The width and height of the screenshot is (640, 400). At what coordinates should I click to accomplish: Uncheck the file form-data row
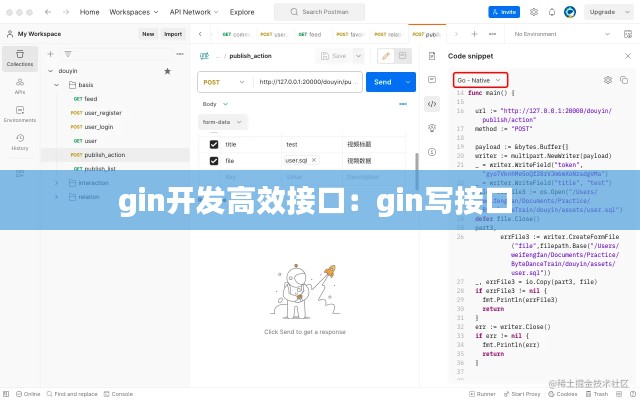tap(213, 160)
